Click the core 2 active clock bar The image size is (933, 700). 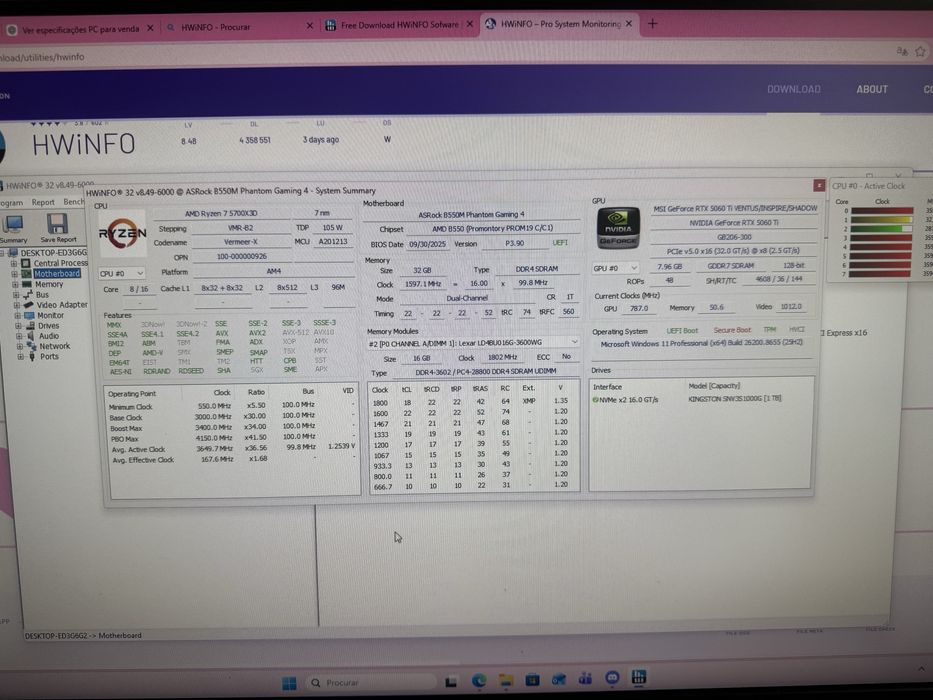pos(882,229)
